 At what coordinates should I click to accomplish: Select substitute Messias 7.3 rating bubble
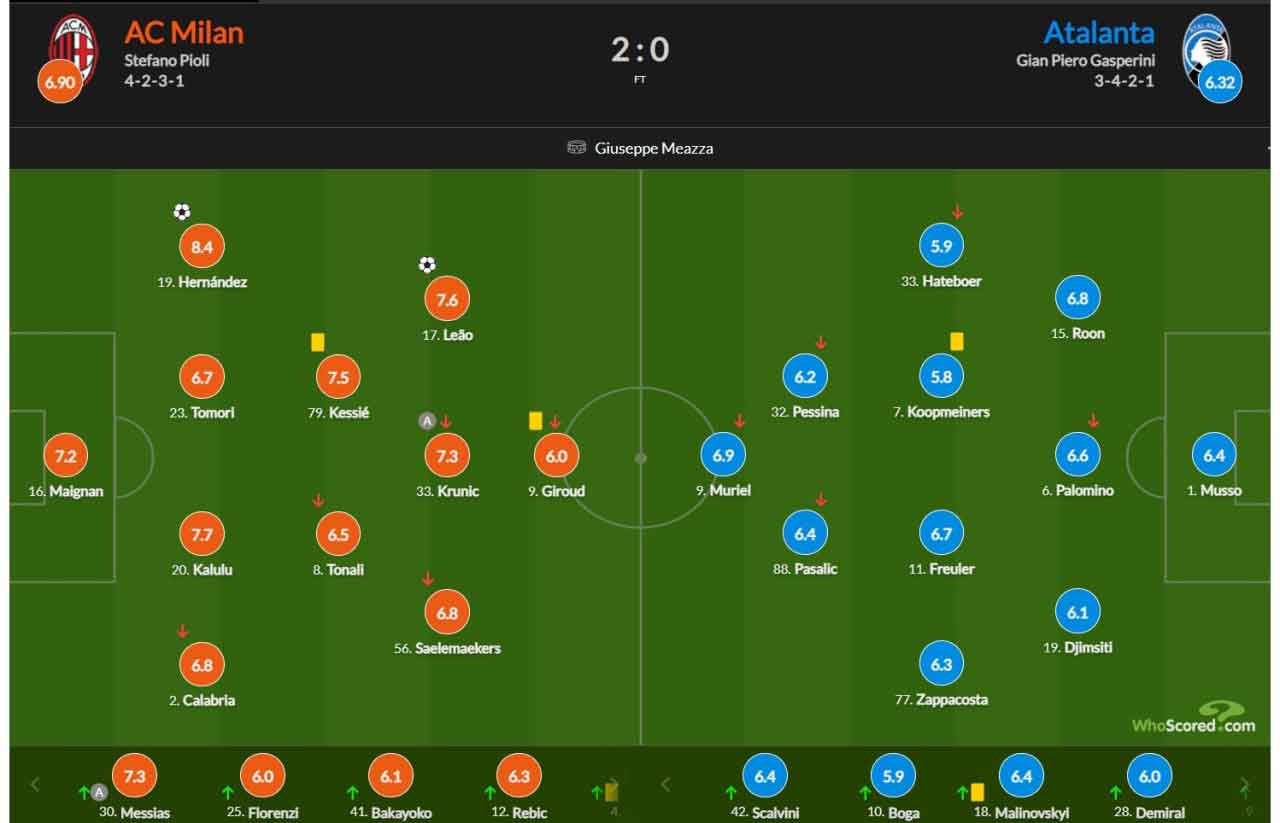[x=134, y=776]
